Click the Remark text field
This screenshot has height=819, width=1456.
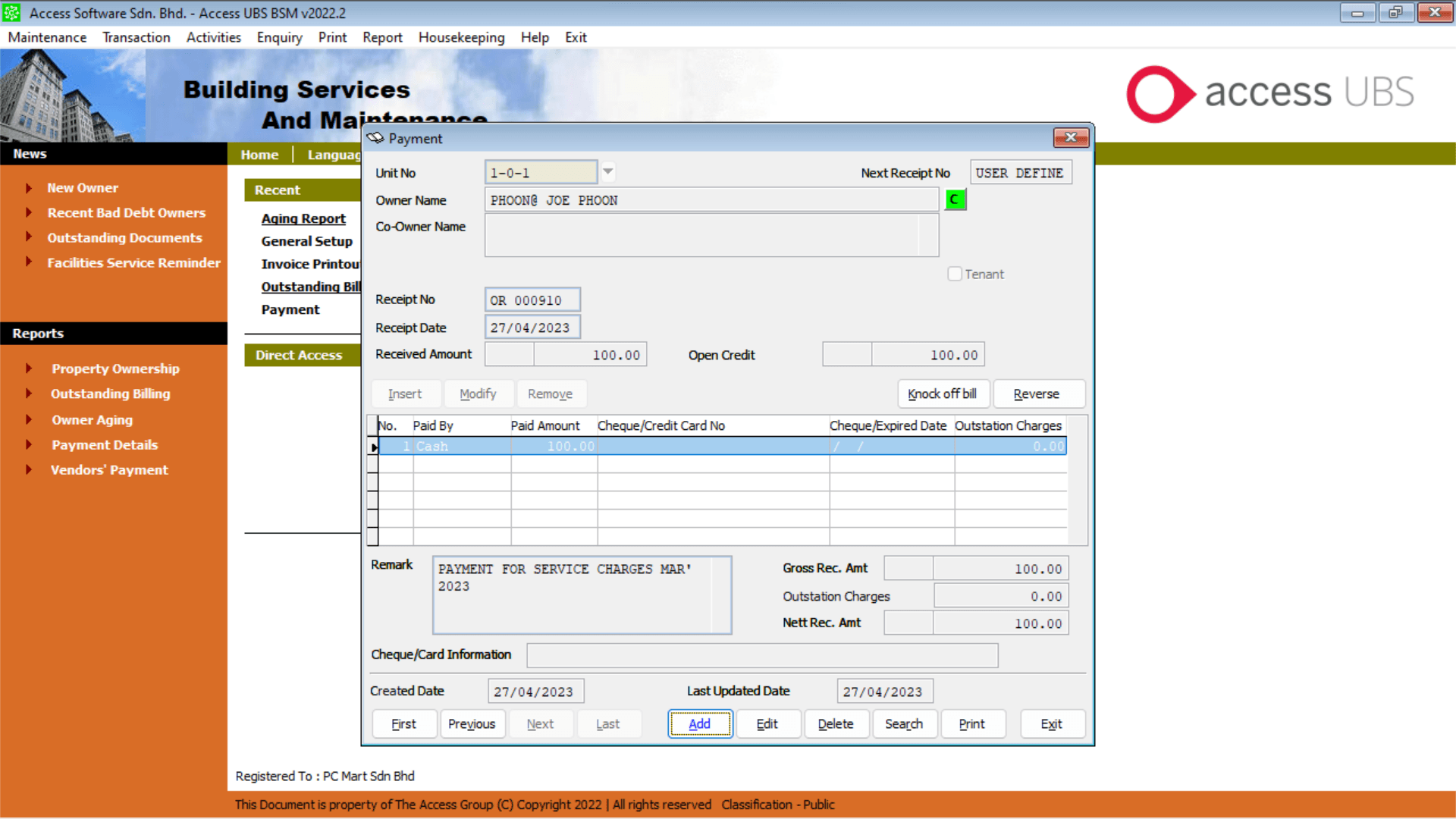[x=573, y=595]
